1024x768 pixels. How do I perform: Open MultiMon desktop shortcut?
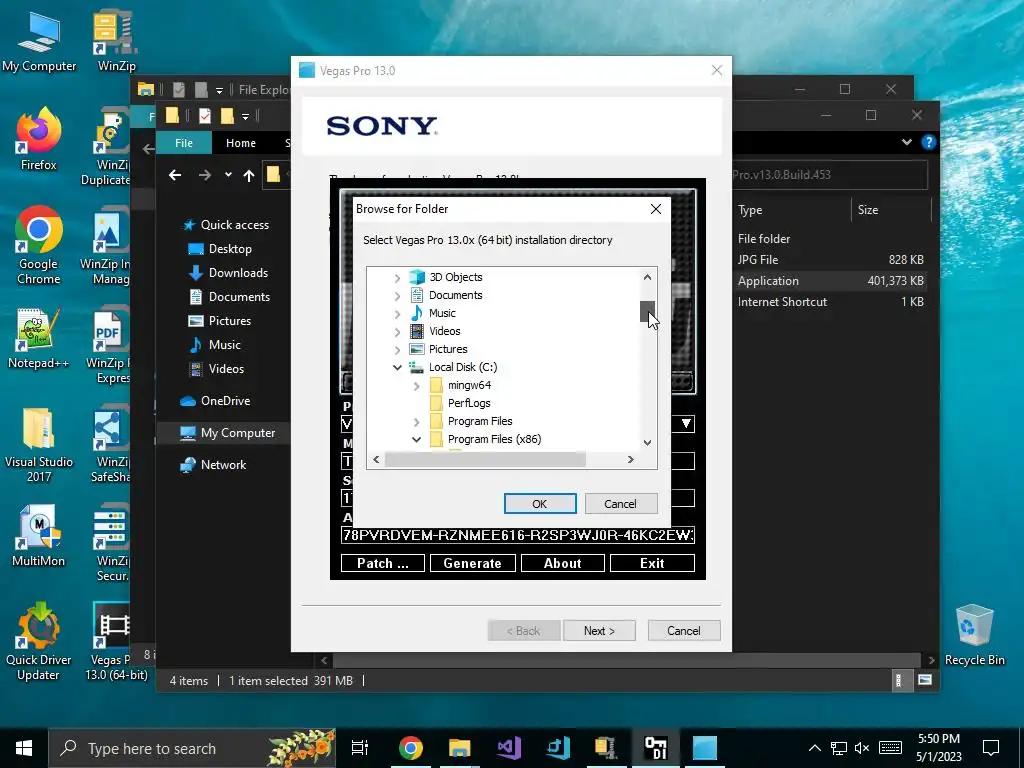point(39,536)
